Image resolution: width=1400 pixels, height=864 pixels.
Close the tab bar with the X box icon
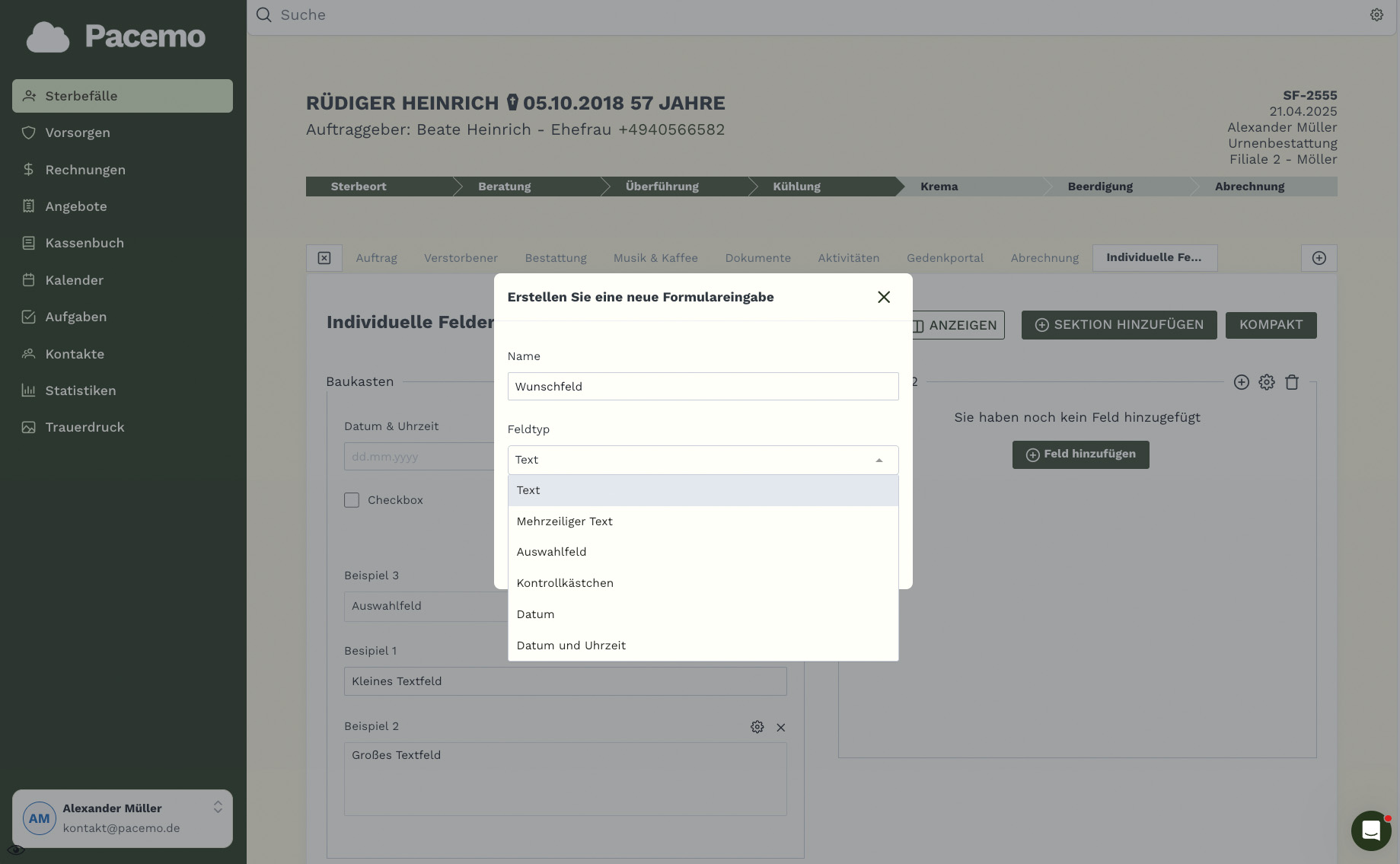[x=324, y=258]
